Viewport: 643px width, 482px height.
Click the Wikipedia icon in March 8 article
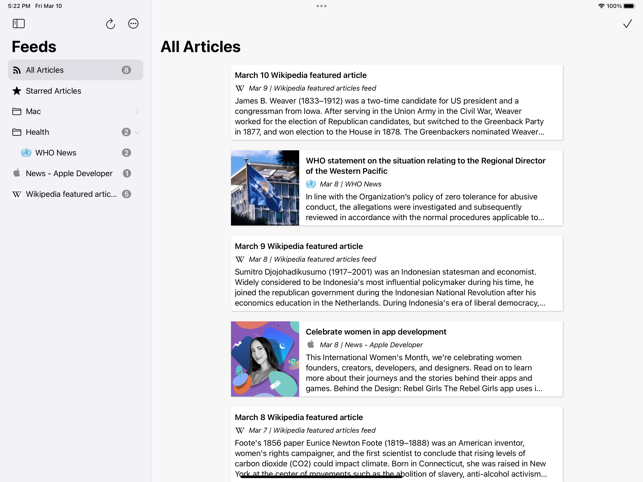coord(240,430)
